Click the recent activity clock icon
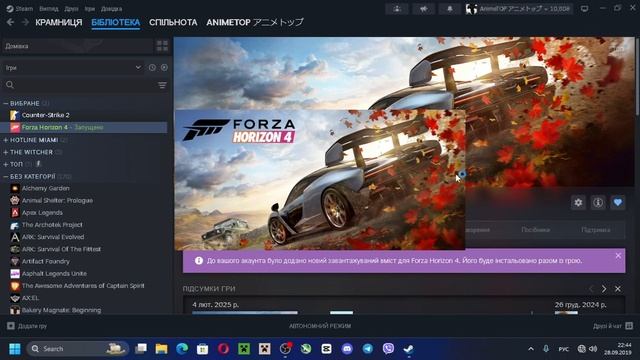The height and width of the screenshot is (360, 640). [x=152, y=68]
